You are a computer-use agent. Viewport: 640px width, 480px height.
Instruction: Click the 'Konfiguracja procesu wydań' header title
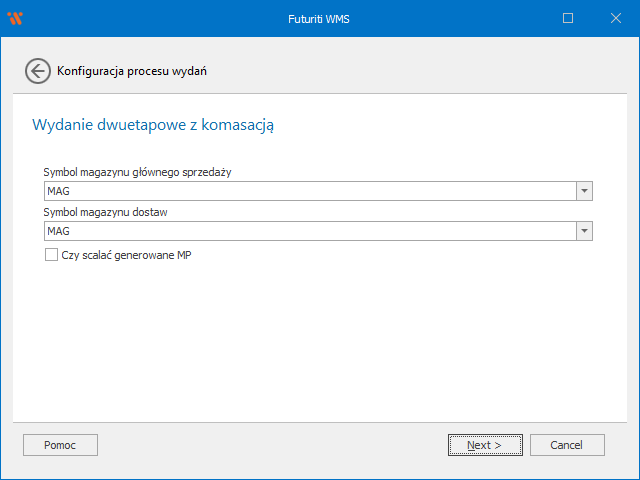pos(132,71)
